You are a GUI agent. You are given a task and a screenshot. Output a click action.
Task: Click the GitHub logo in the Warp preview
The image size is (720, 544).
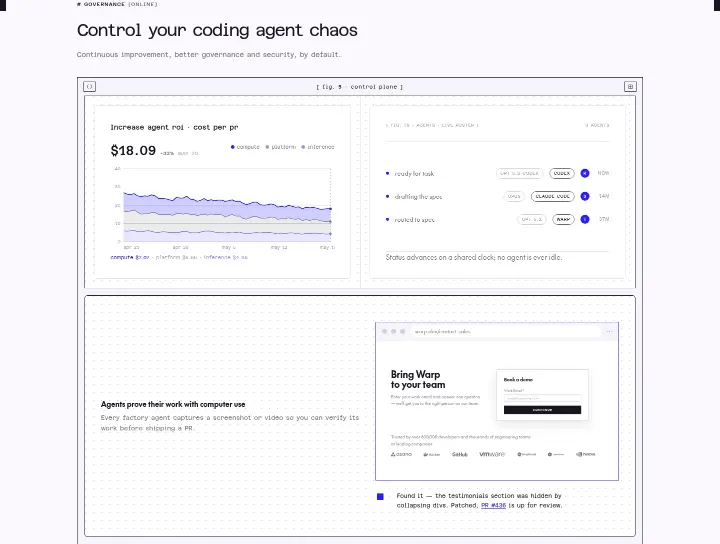pyautogui.click(x=460, y=454)
